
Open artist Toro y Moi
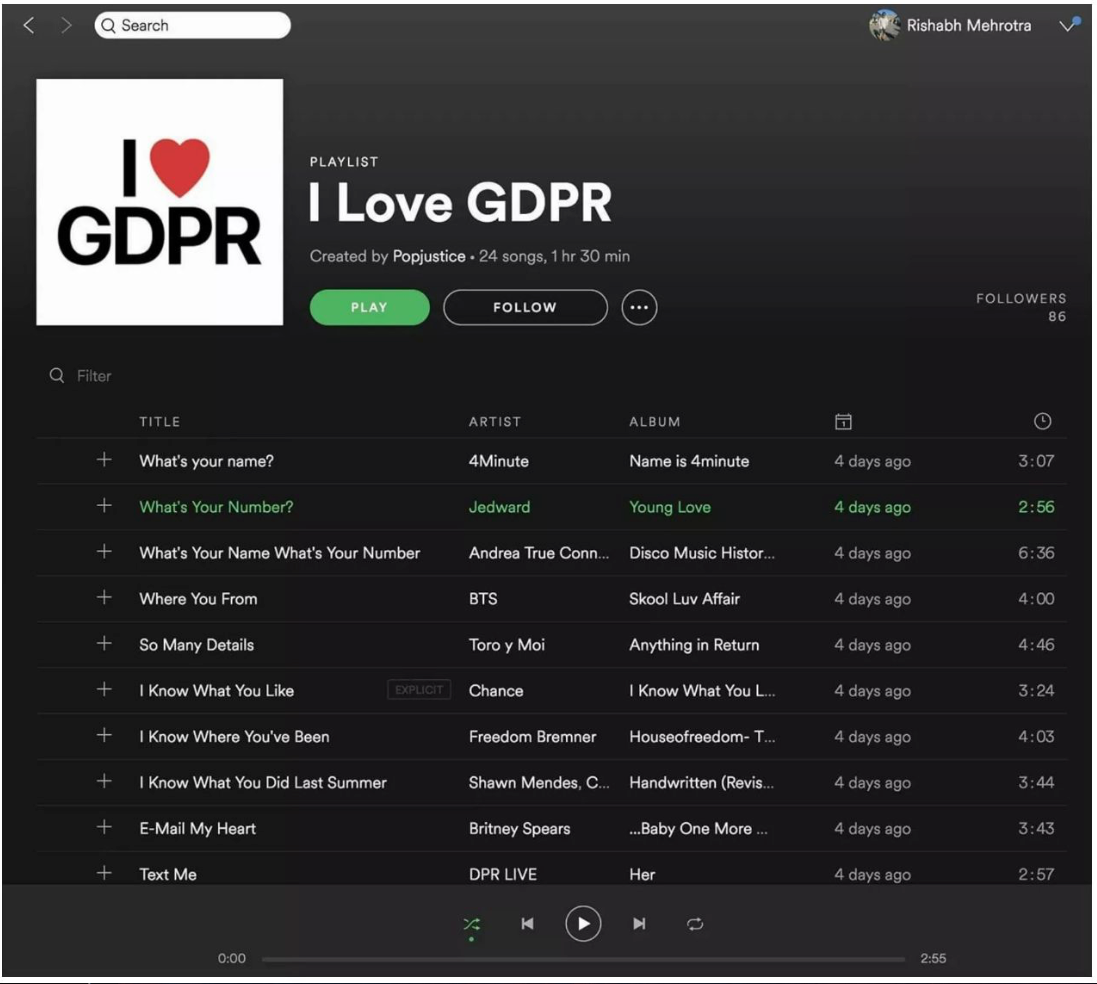(507, 645)
